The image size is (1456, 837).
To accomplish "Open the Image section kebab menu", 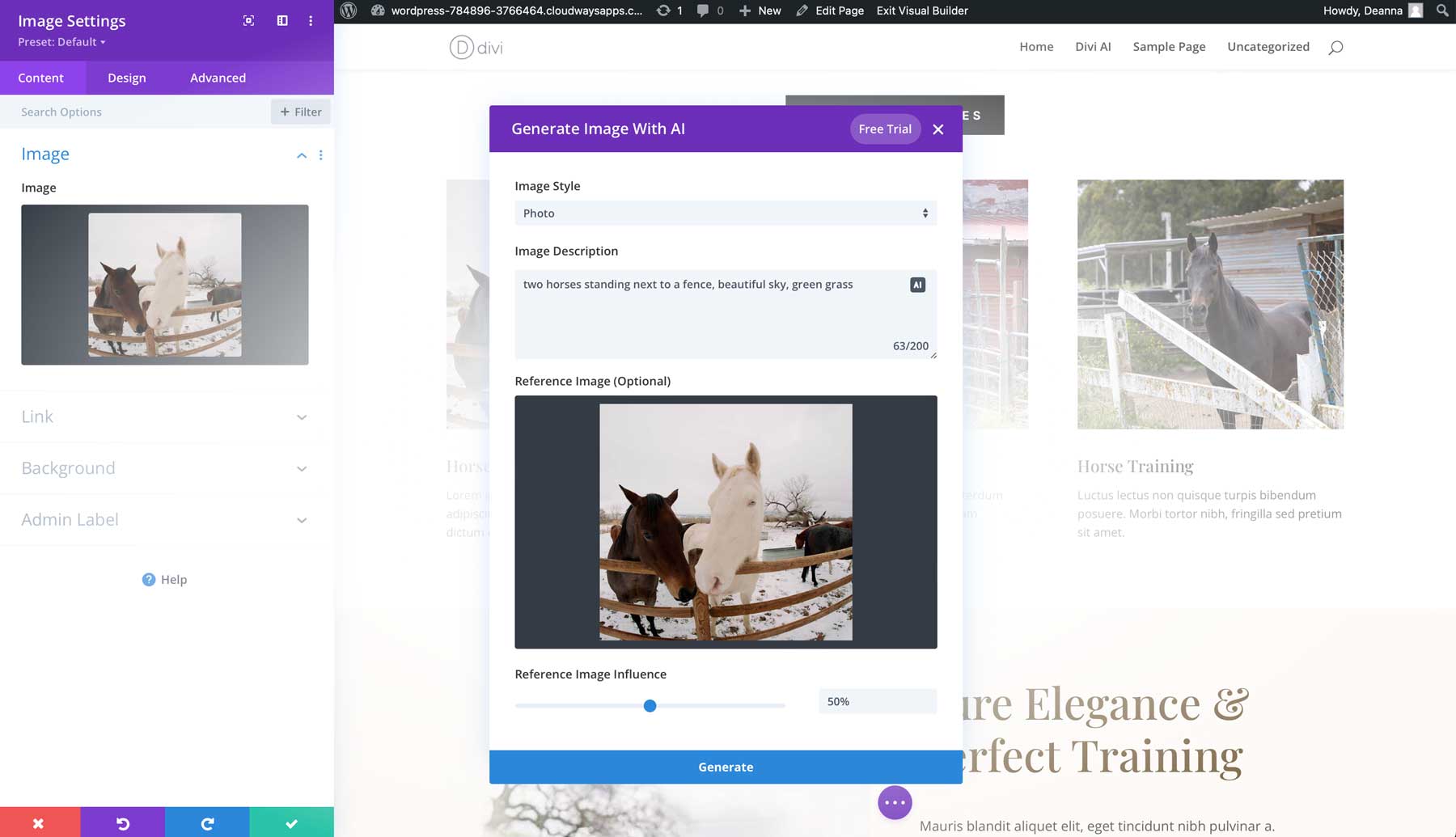I will [x=321, y=155].
